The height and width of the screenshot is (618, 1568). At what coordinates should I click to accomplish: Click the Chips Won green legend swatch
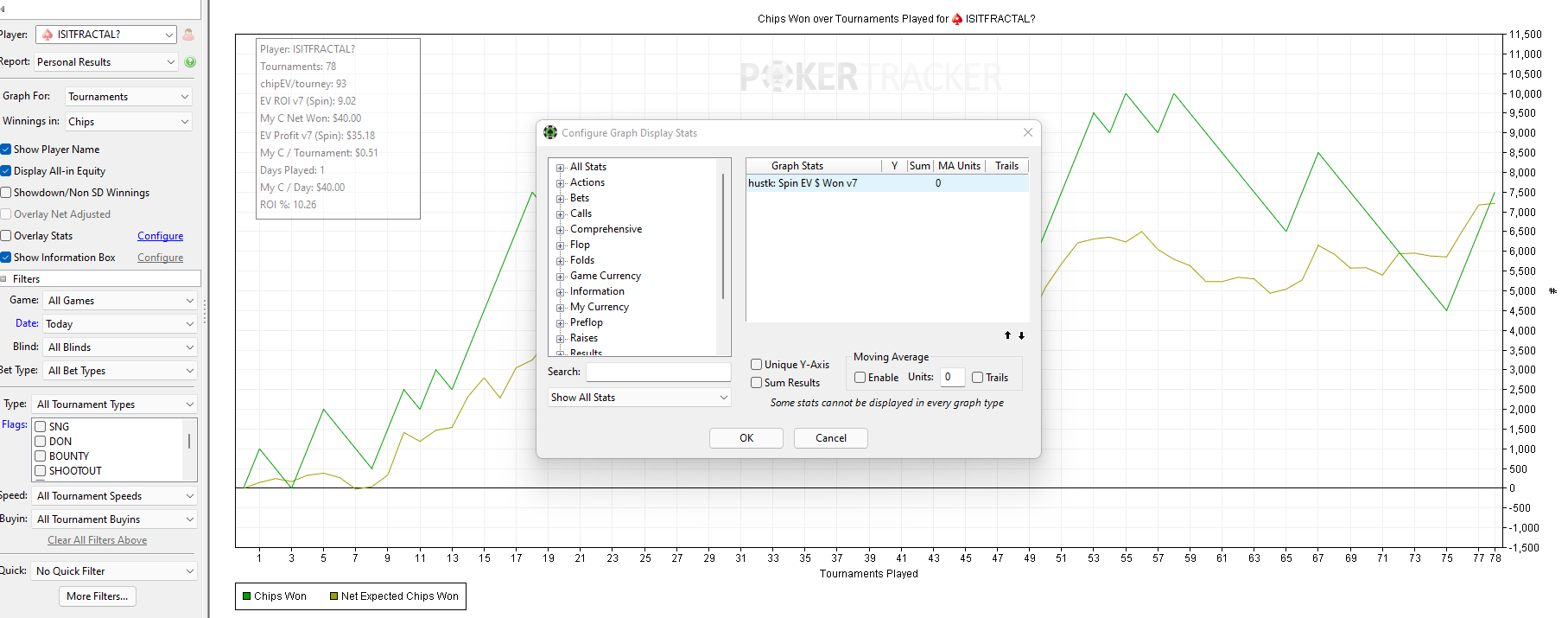(x=247, y=596)
